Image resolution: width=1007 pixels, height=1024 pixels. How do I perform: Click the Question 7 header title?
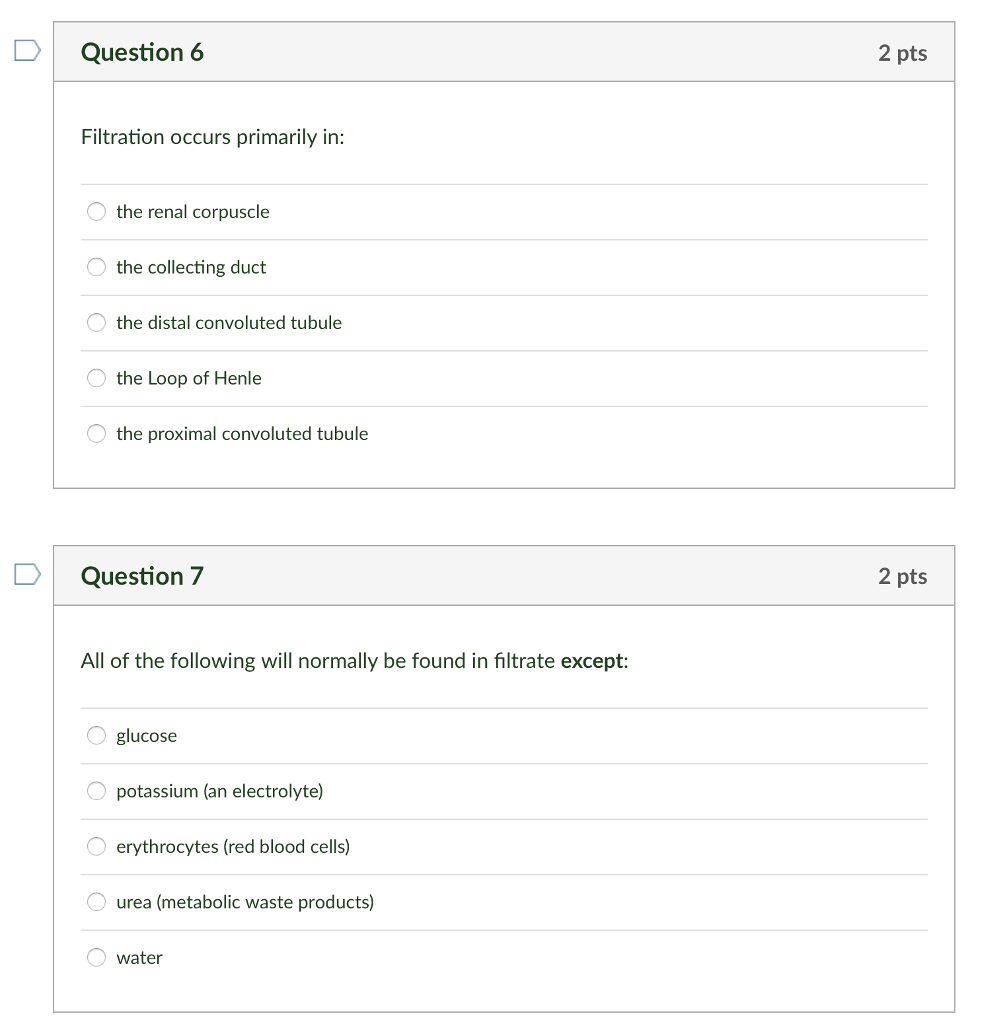click(142, 576)
